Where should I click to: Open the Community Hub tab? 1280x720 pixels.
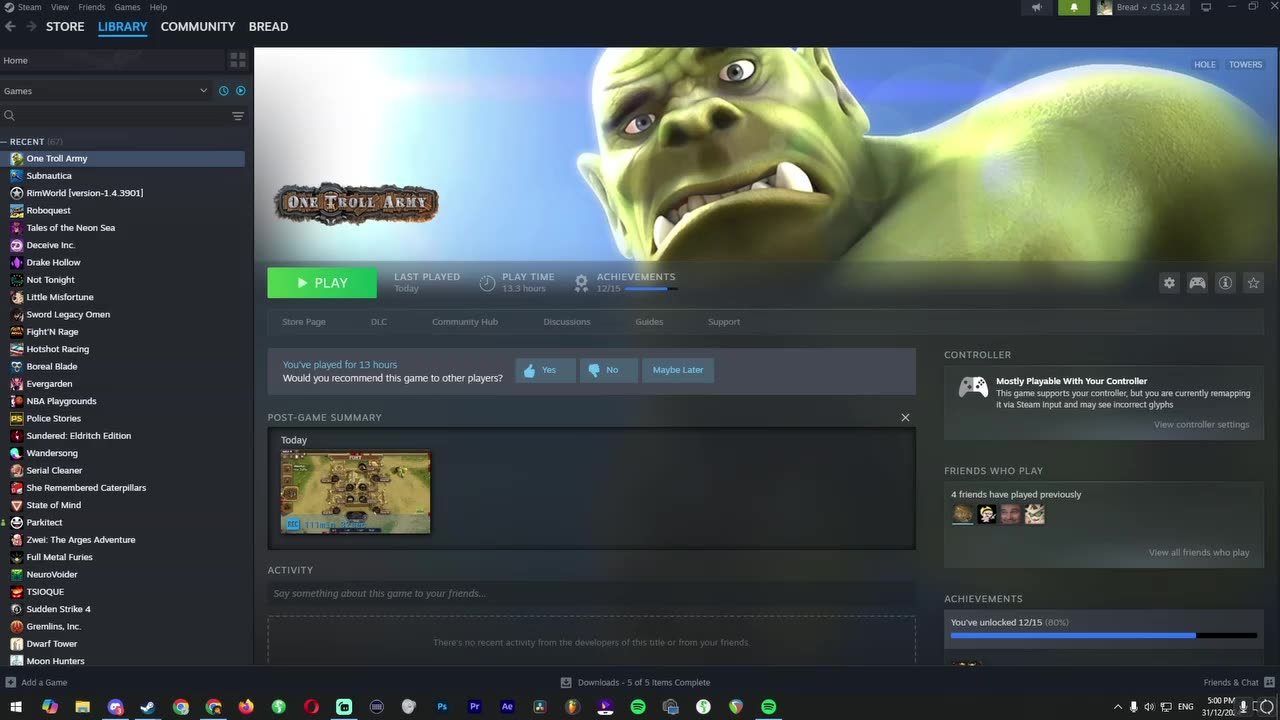[465, 322]
